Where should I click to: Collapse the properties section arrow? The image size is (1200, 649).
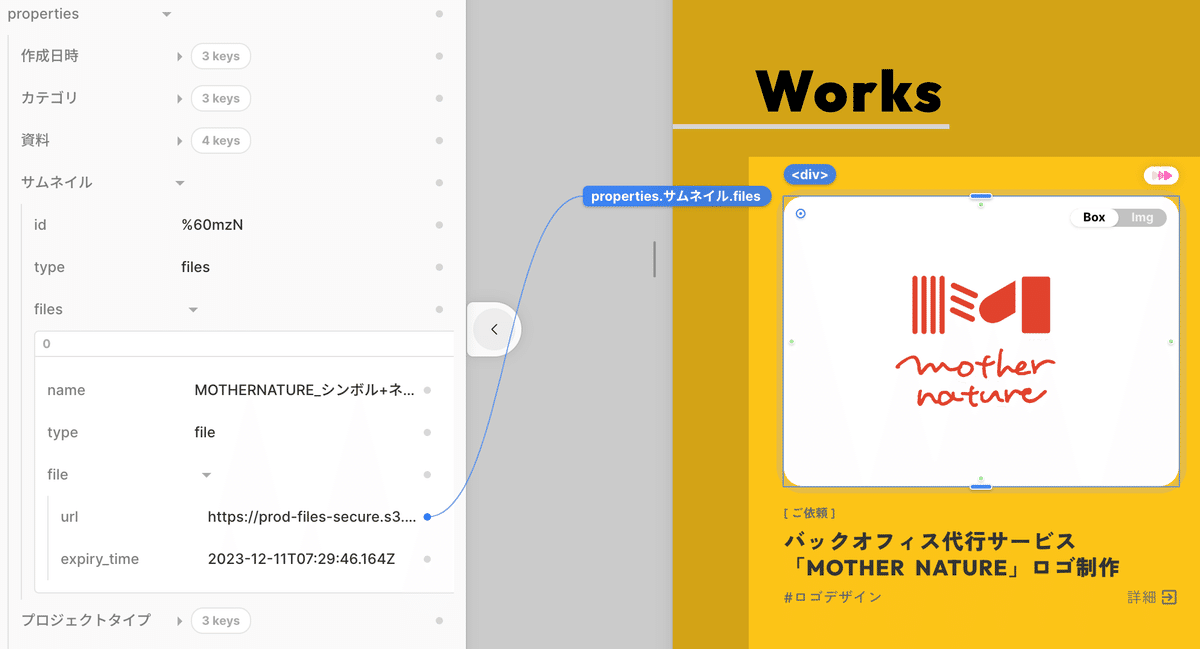(166, 14)
